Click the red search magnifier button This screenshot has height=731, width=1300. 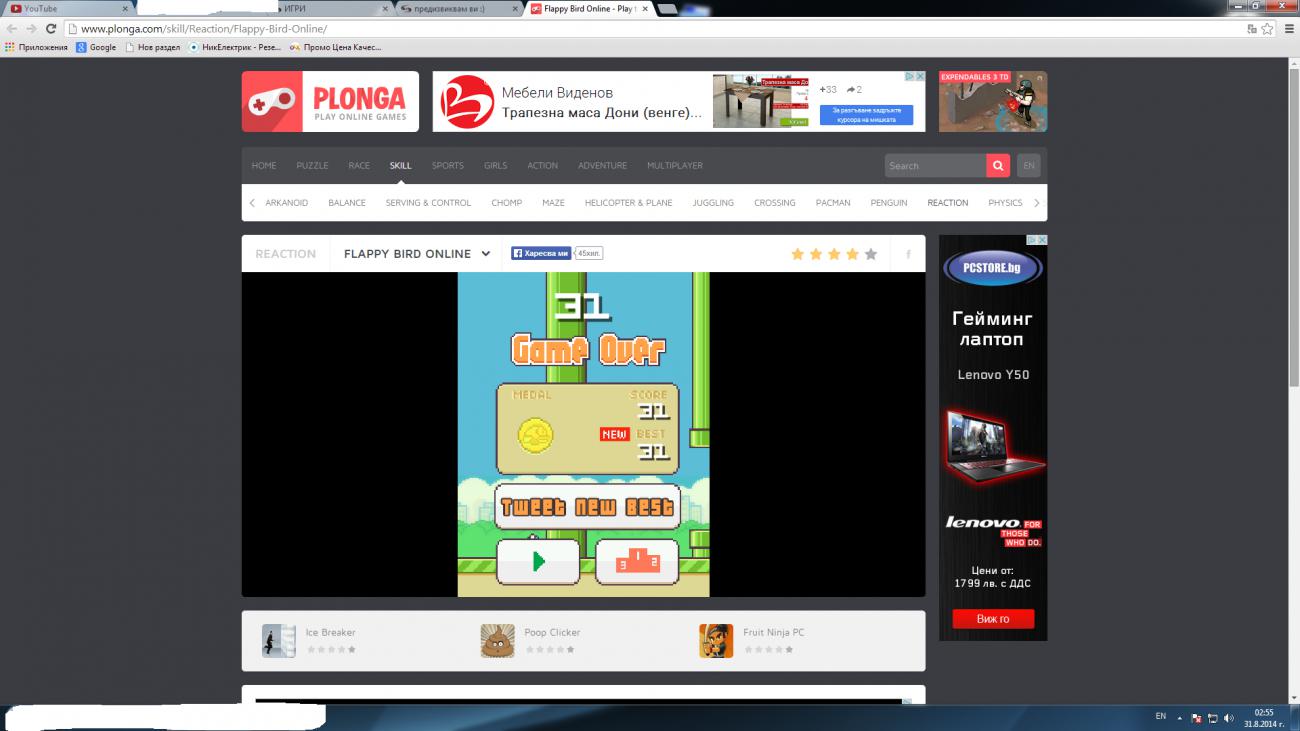[997, 166]
